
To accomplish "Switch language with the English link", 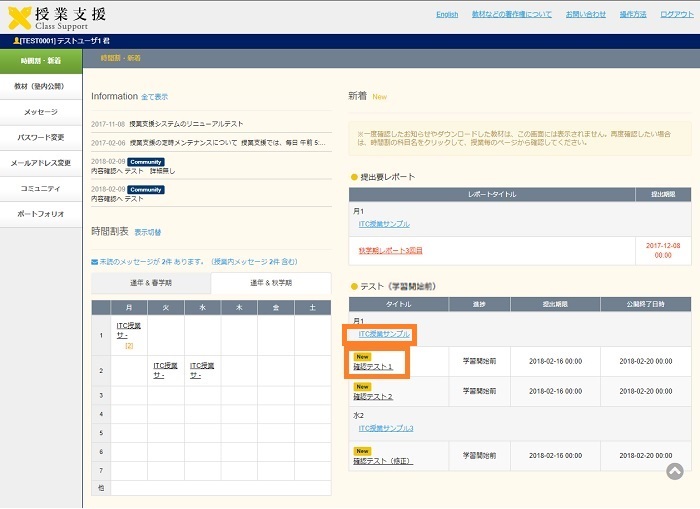I will click(447, 14).
